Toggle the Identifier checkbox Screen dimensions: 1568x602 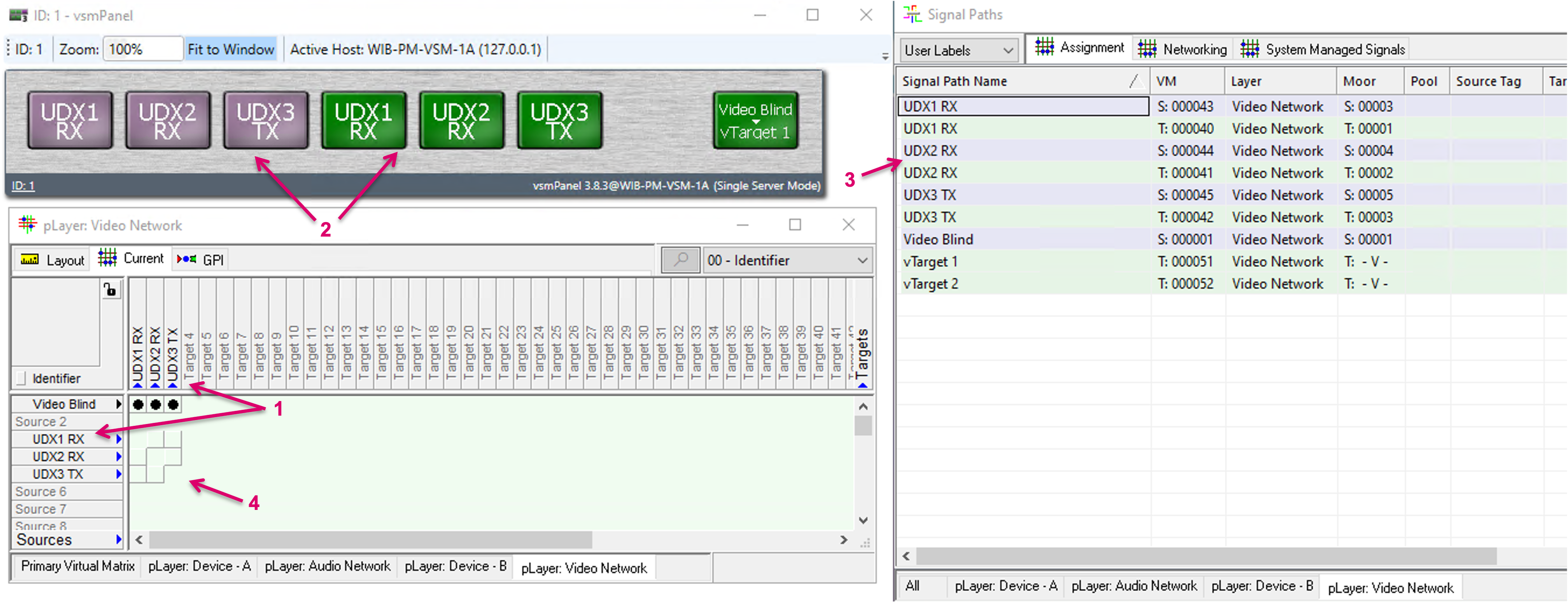tap(21, 378)
